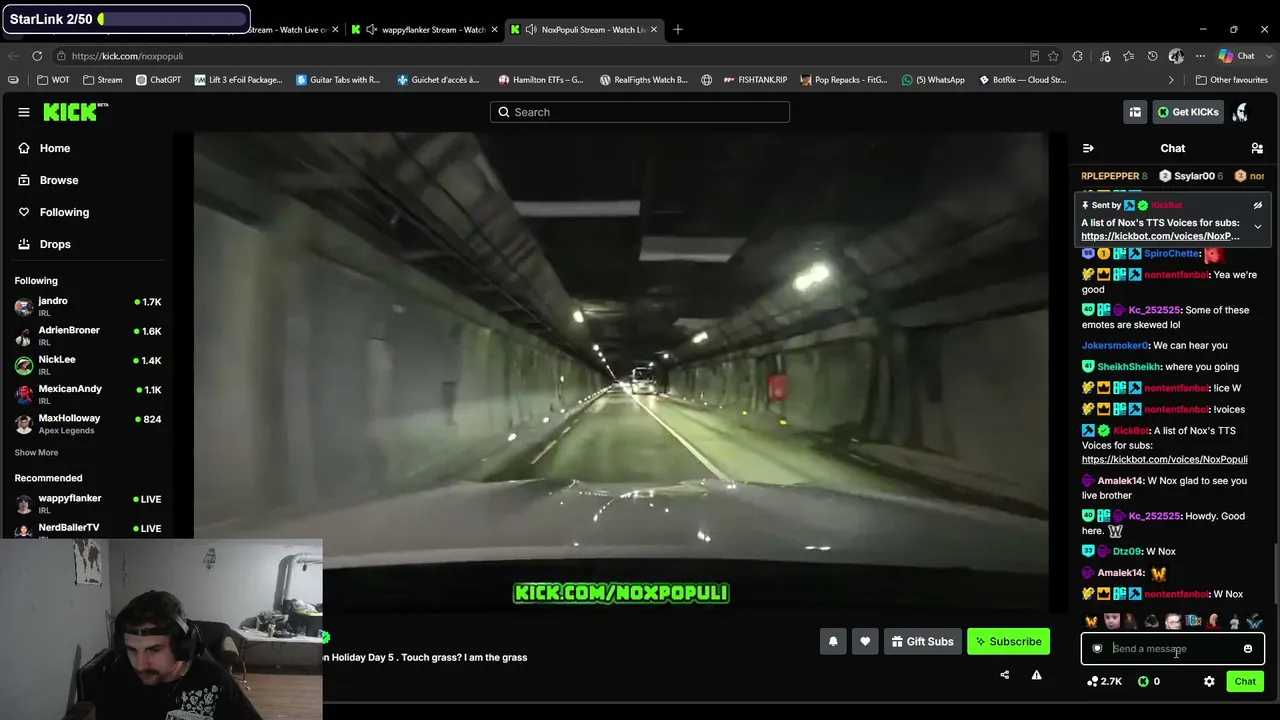Show more bookmarks chevron
Screen dimensions: 1280x720
pos(1171,80)
